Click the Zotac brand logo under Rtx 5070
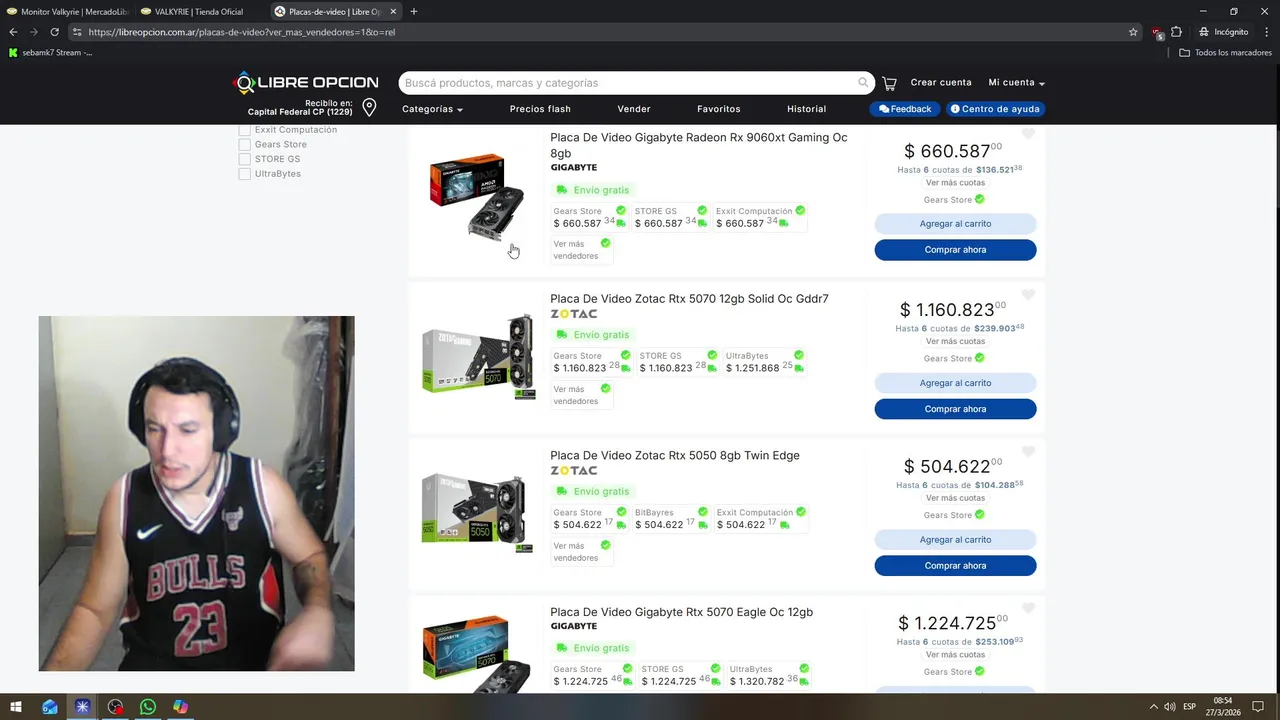1280x720 pixels. point(574,314)
